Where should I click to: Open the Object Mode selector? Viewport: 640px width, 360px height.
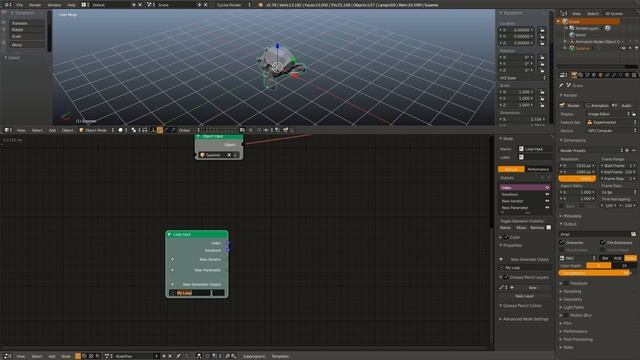click(x=96, y=130)
